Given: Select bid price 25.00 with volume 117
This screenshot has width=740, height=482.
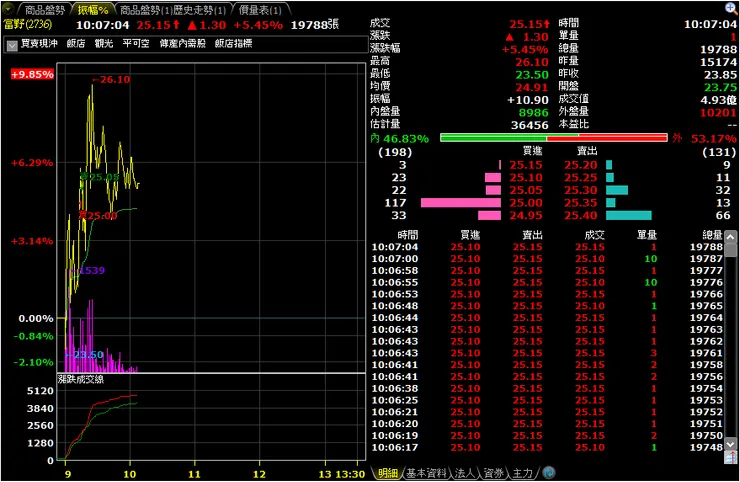Looking at the screenshot, I should pyautogui.click(x=525, y=203).
